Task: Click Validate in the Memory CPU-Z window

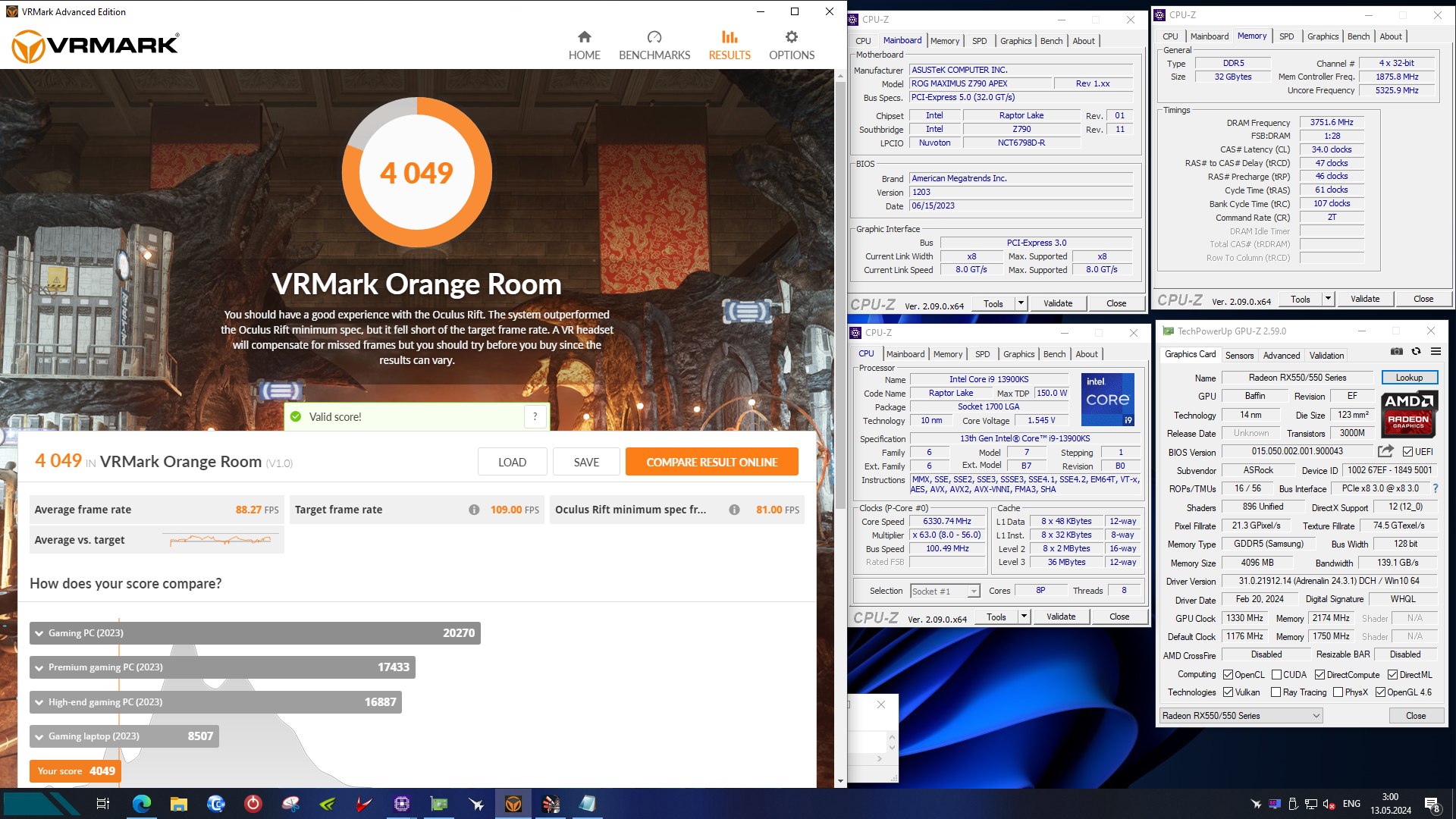Action: point(1364,299)
